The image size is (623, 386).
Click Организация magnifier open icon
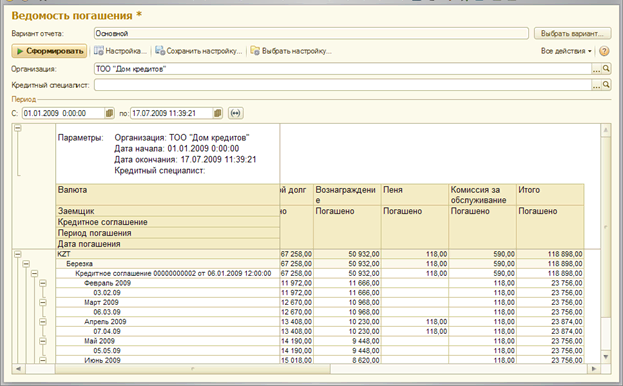pos(606,69)
